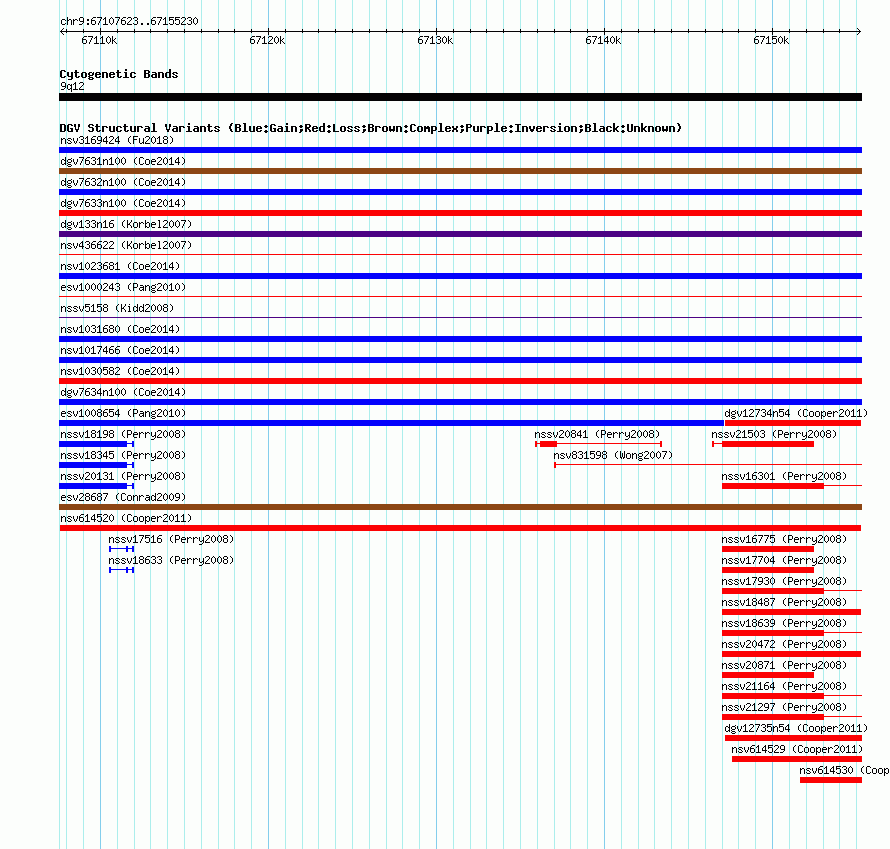Select nssv21164 (Perry2008) label
This screenshot has height=849, width=890.
(784, 686)
